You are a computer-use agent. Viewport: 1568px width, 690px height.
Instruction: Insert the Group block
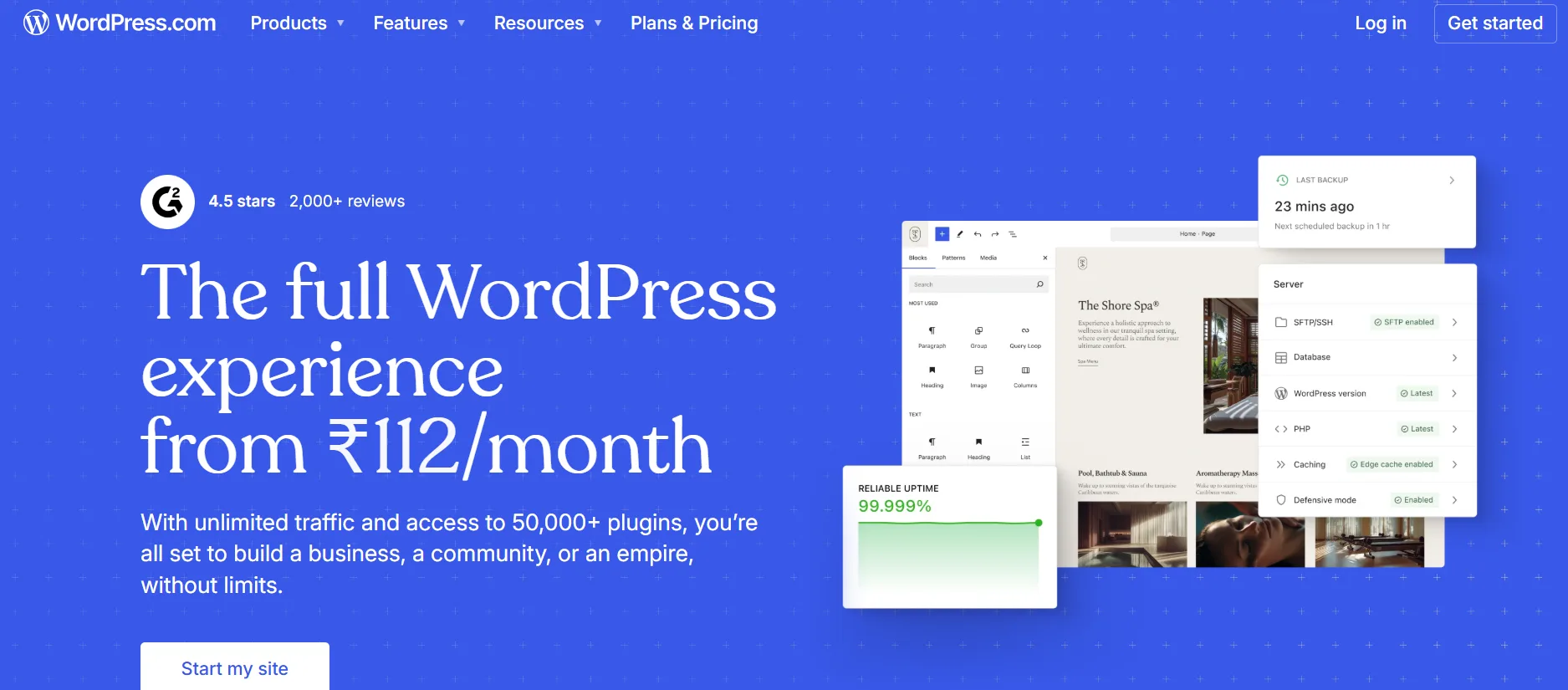pos(978,337)
